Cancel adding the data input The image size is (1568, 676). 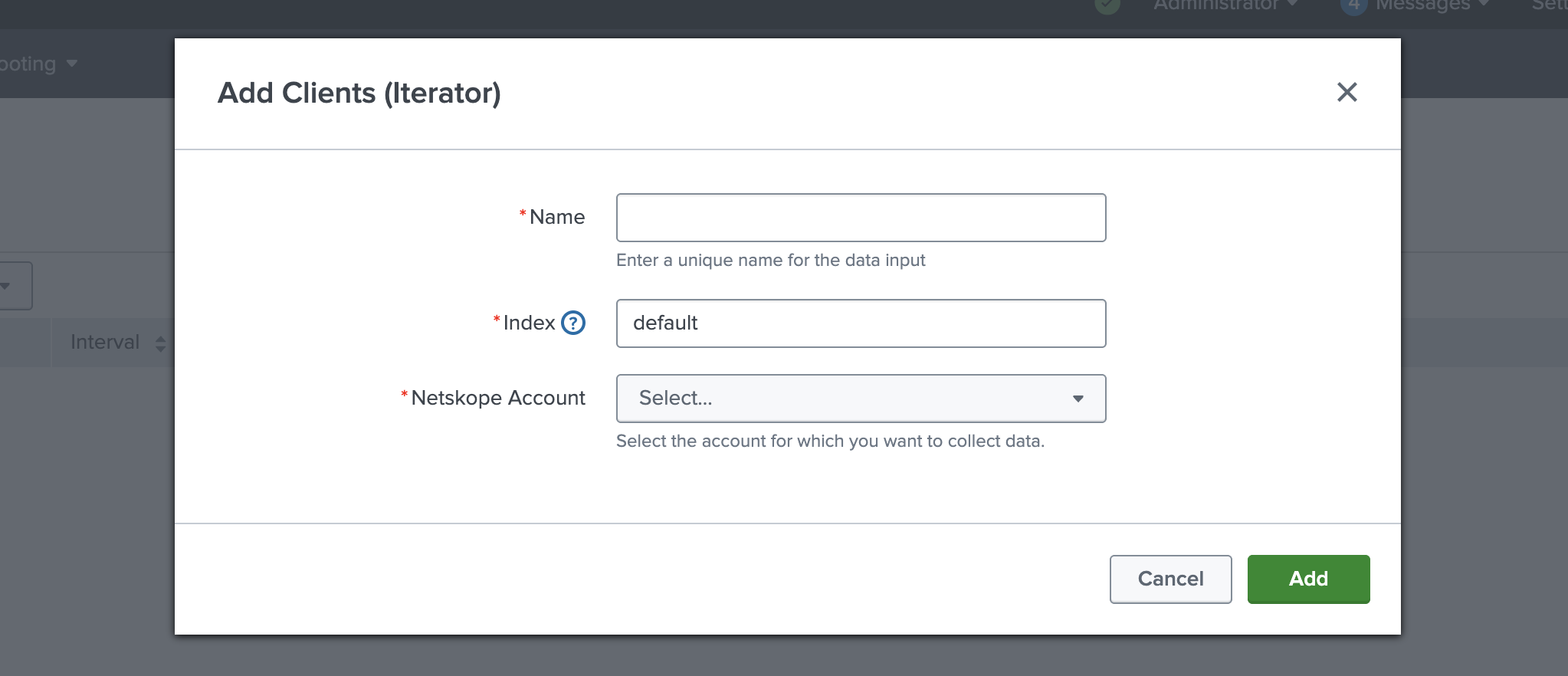click(1170, 579)
